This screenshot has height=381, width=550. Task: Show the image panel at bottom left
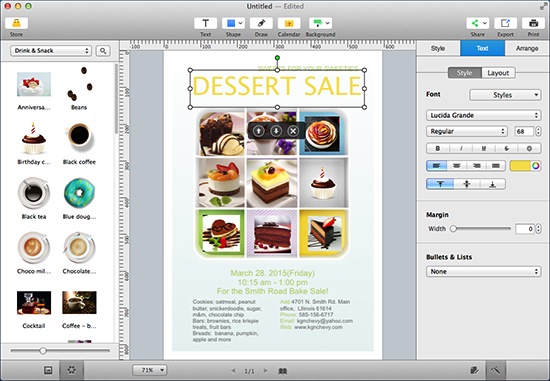coord(48,370)
